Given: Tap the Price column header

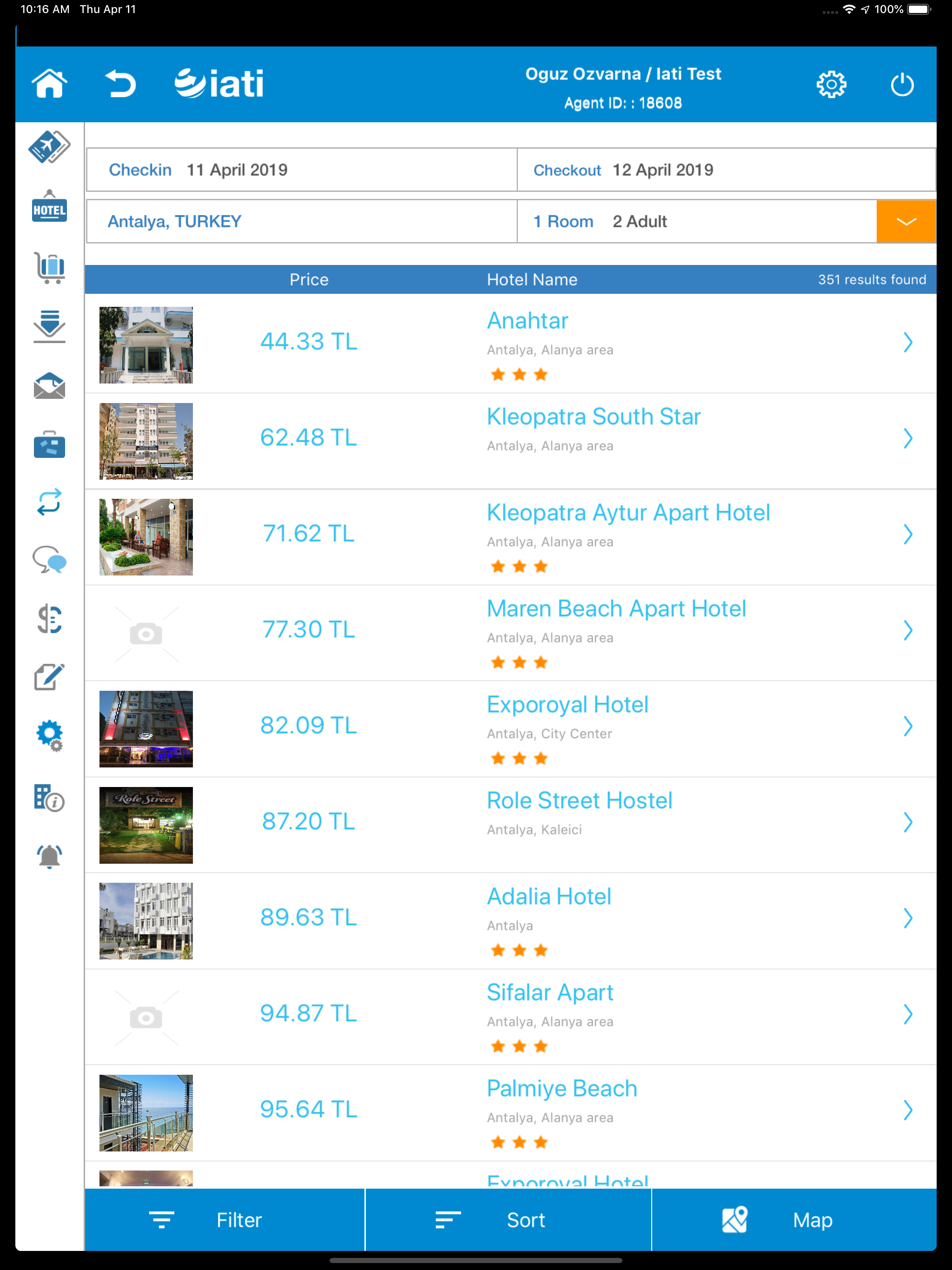Looking at the screenshot, I should coord(309,279).
